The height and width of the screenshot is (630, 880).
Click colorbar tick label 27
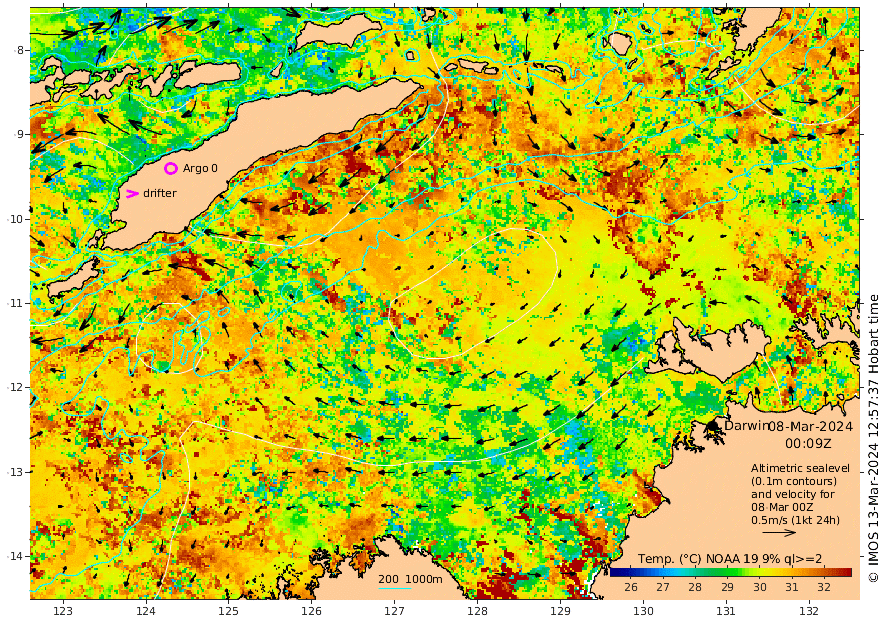pos(663,587)
